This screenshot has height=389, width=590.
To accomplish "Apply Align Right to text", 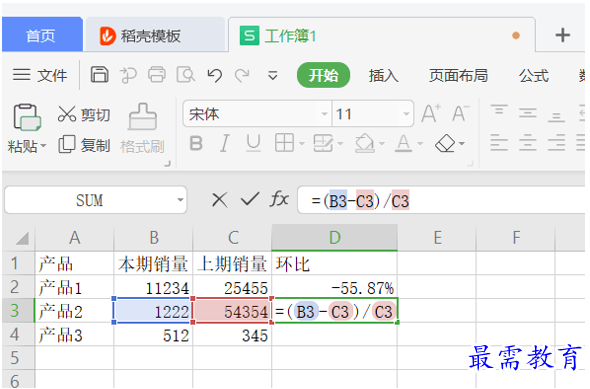I will [556, 143].
